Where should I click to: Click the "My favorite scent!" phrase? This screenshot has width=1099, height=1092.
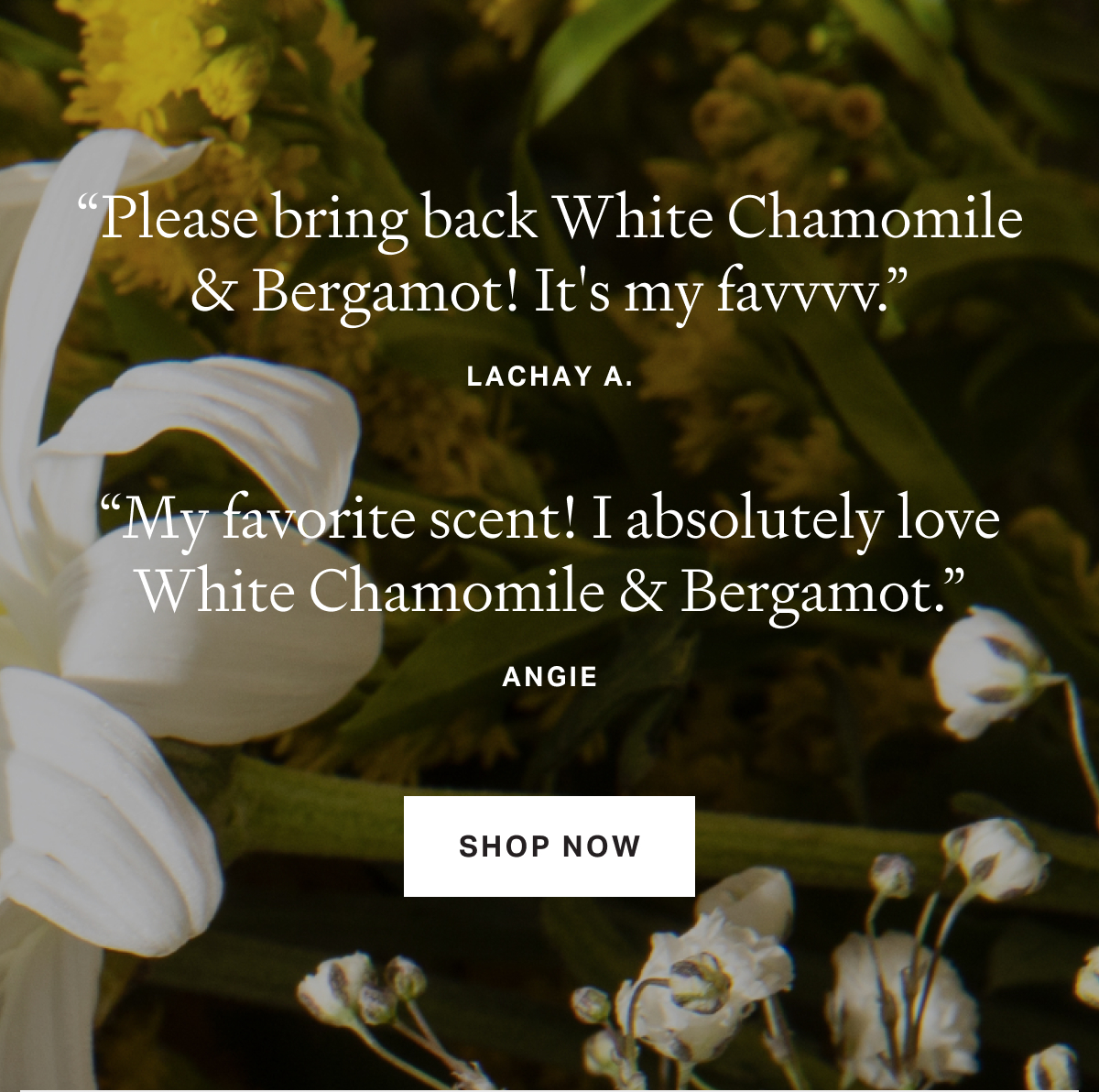pos(338,520)
